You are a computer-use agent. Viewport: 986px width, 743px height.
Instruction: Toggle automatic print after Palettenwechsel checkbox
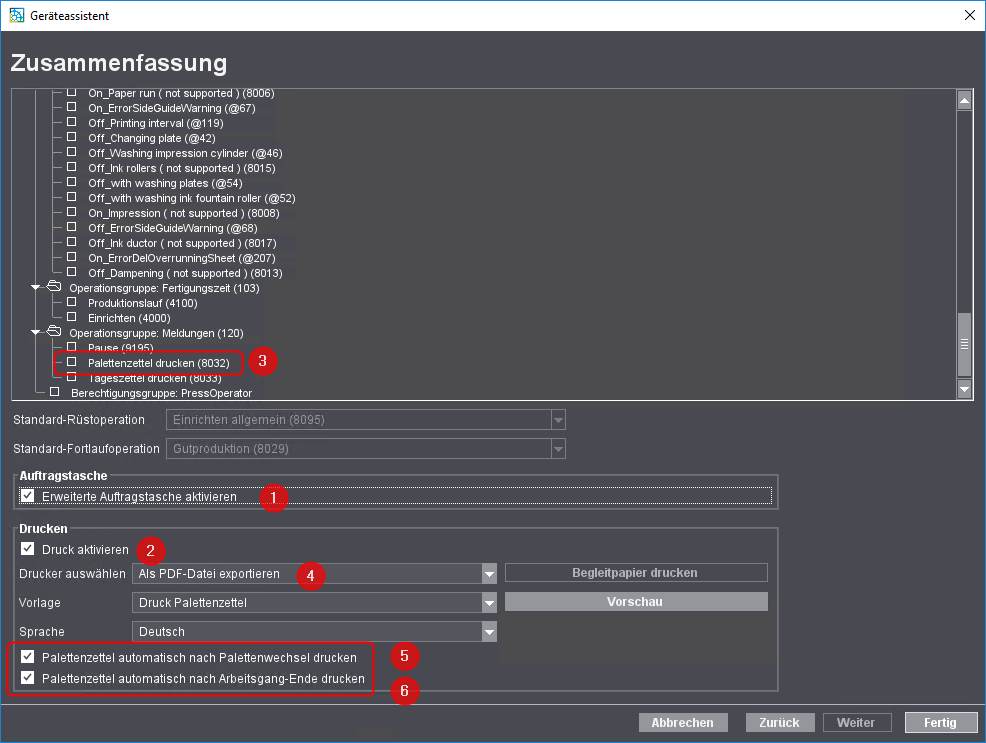(x=28, y=657)
